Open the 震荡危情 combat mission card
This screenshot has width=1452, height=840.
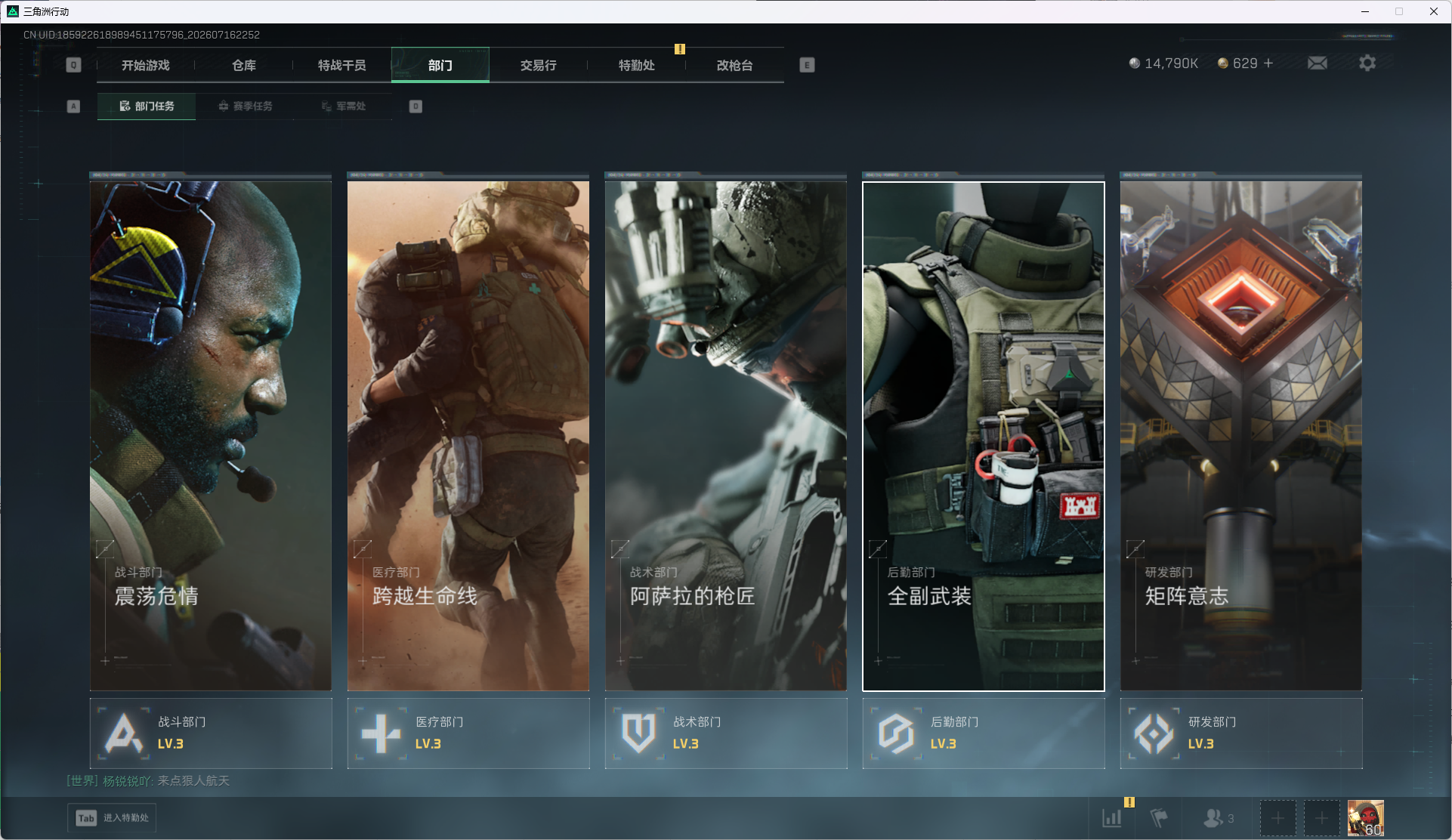(x=211, y=436)
